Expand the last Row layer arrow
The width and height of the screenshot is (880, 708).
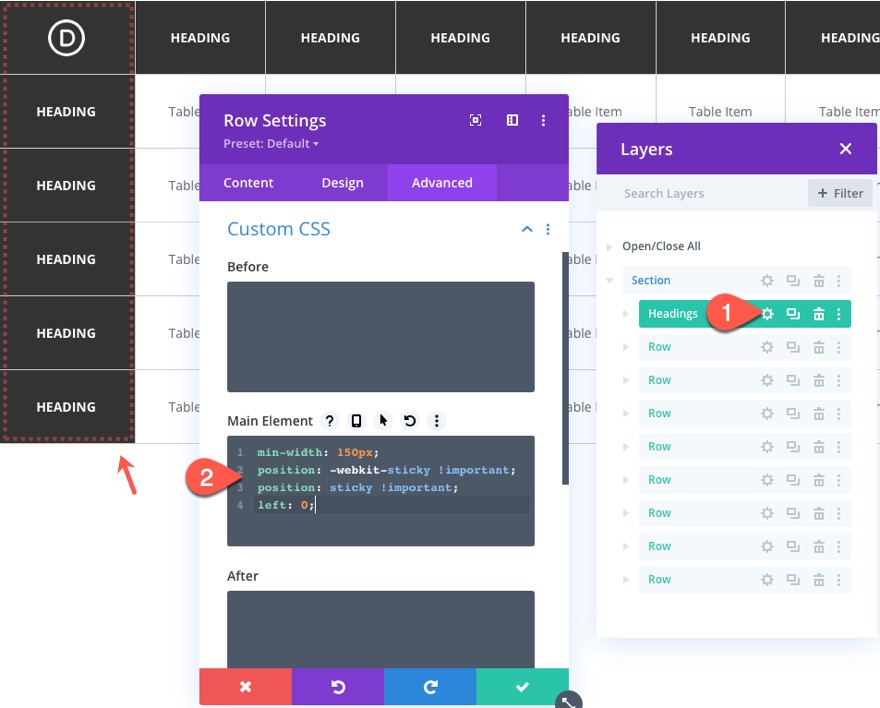(626, 580)
